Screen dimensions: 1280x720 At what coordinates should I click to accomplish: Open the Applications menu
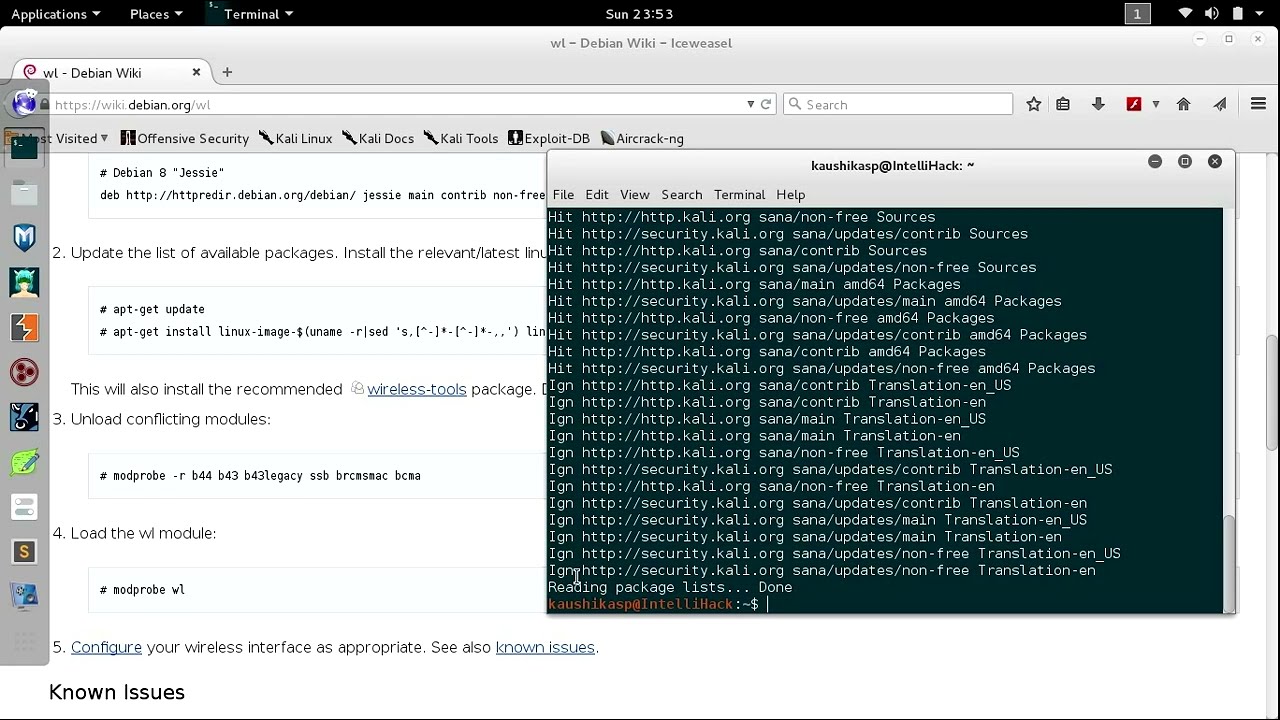[x=55, y=14]
